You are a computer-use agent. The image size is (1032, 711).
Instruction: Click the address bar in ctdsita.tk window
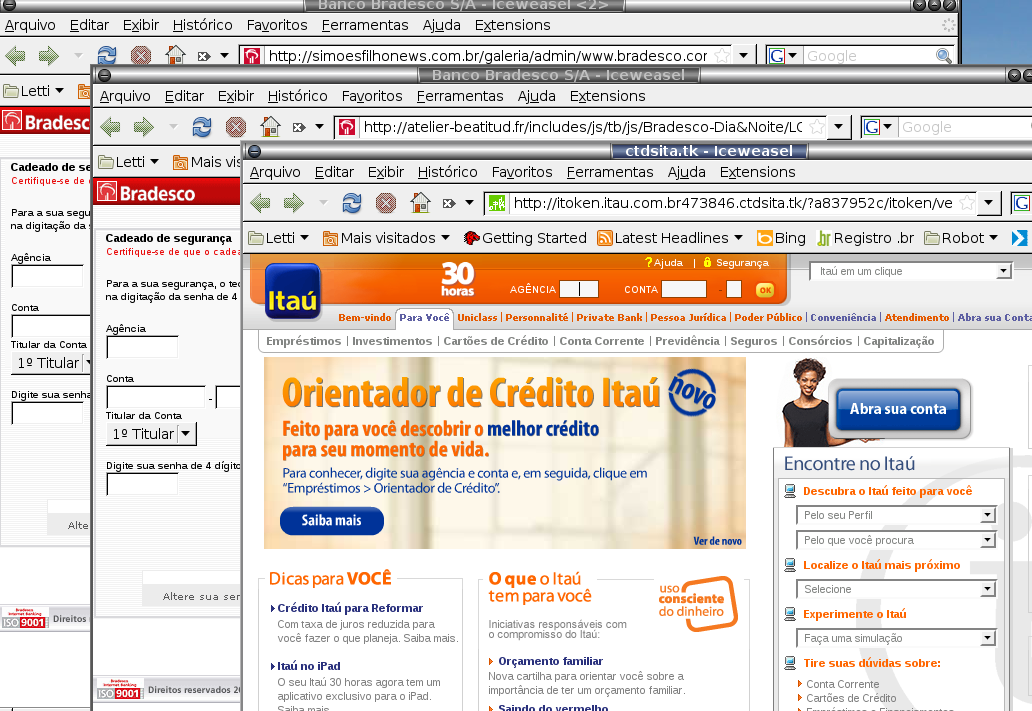[733, 203]
